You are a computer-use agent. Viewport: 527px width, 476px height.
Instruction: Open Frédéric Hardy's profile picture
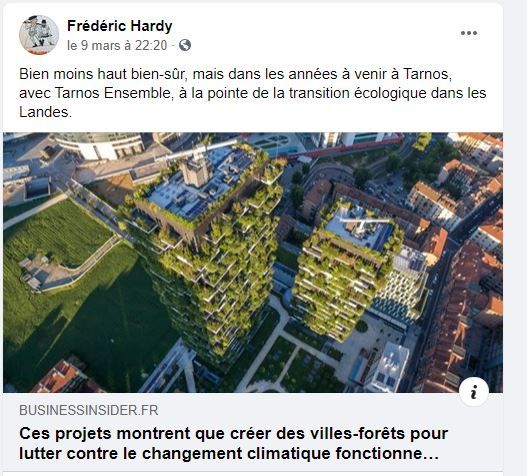point(39,35)
